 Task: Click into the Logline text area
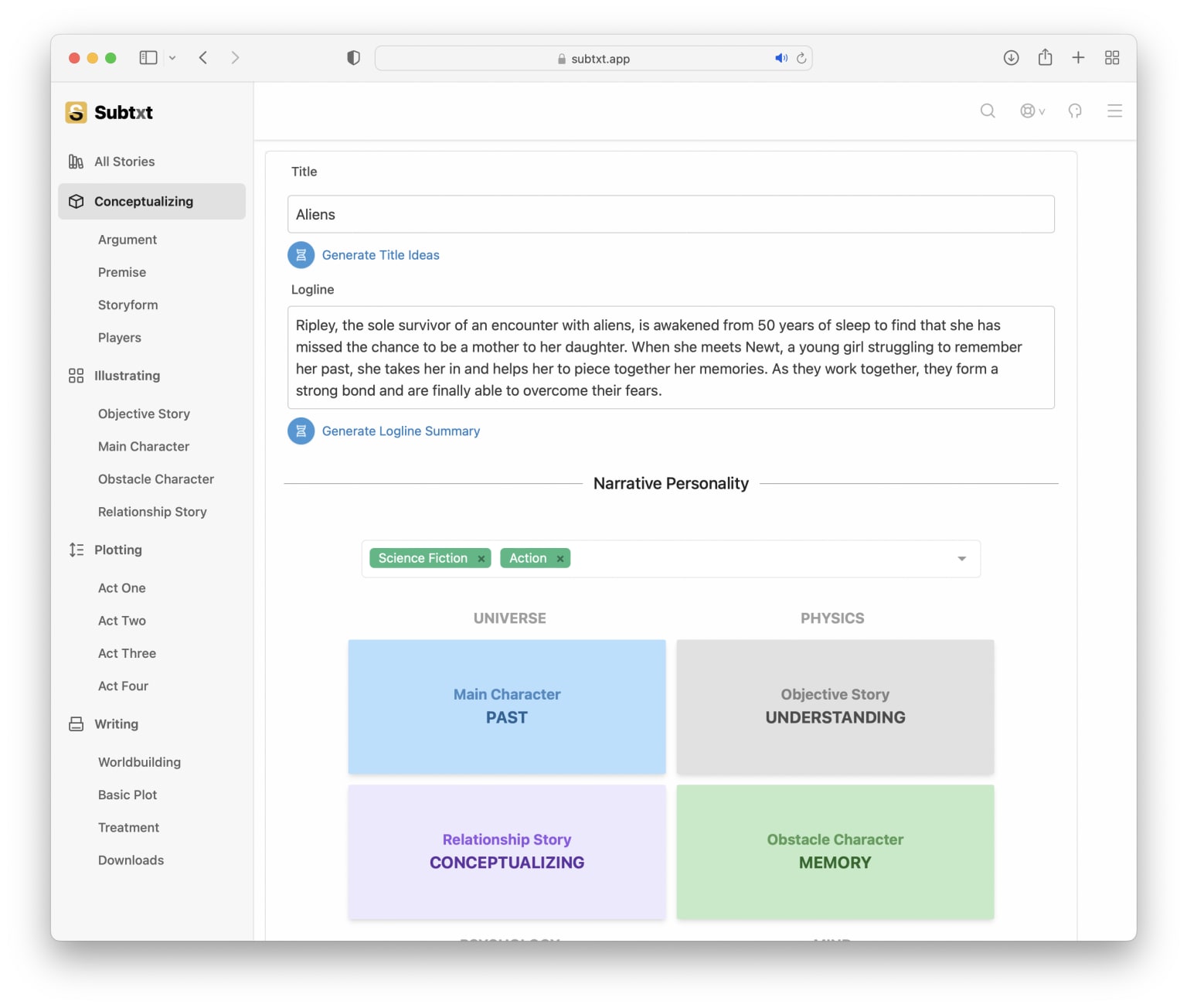click(671, 358)
